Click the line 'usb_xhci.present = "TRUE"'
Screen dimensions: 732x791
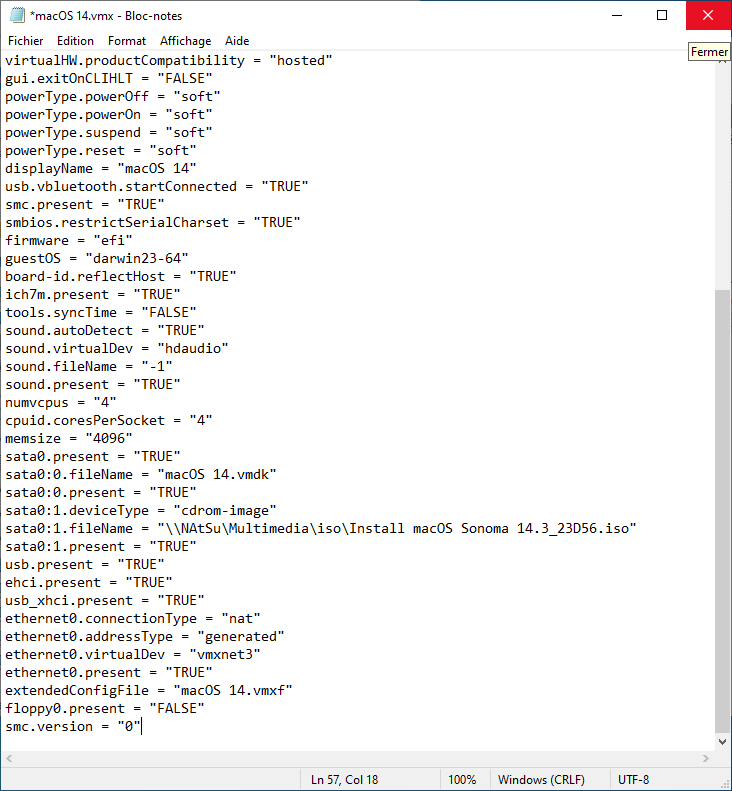click(x=104, y=600)
